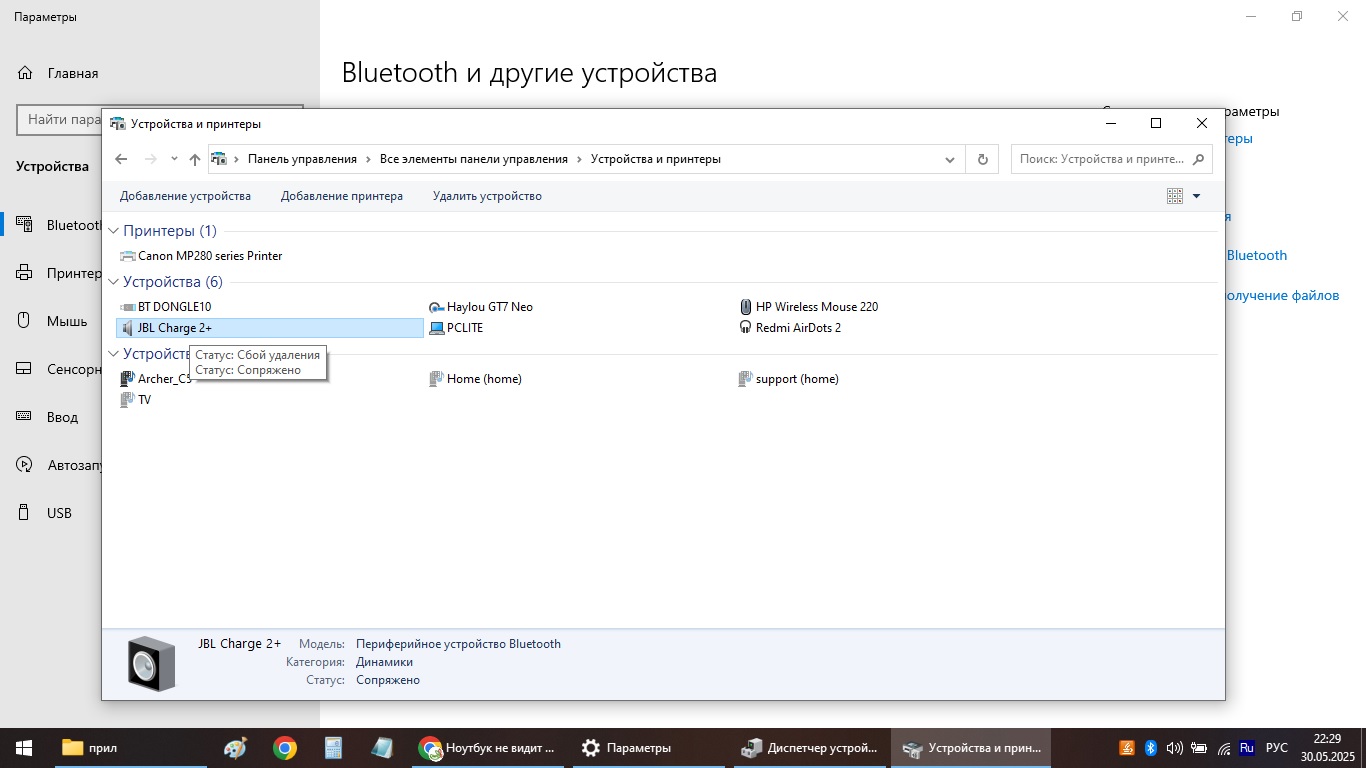Collapse the third group below JBL Charge

click(x=113, y=354)
